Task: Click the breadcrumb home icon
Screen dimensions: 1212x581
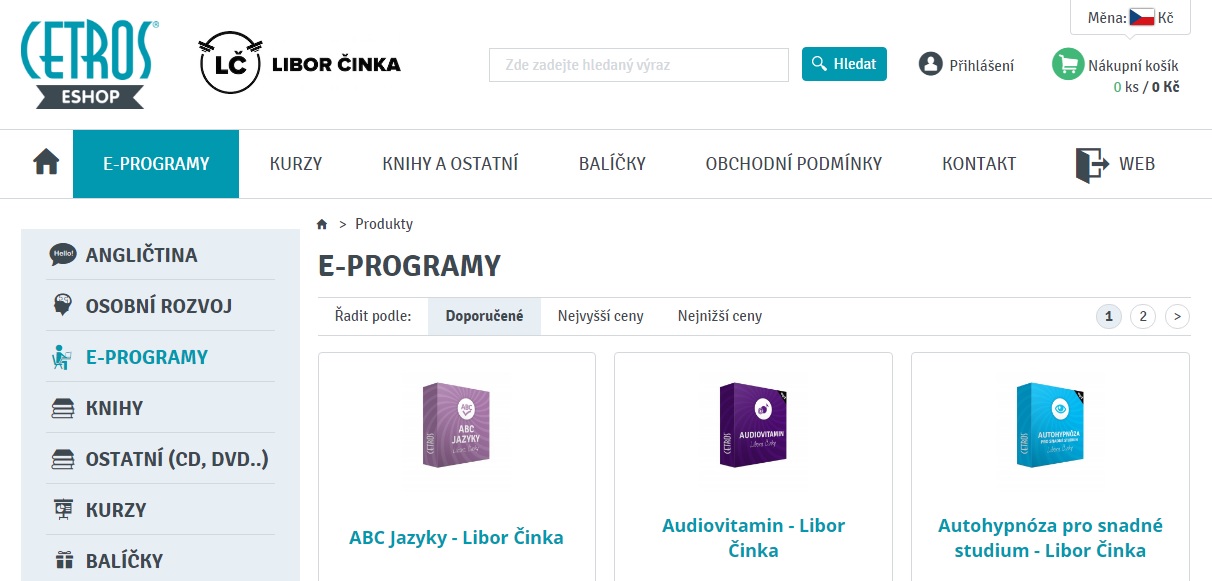Action: [x=322, y=224]
